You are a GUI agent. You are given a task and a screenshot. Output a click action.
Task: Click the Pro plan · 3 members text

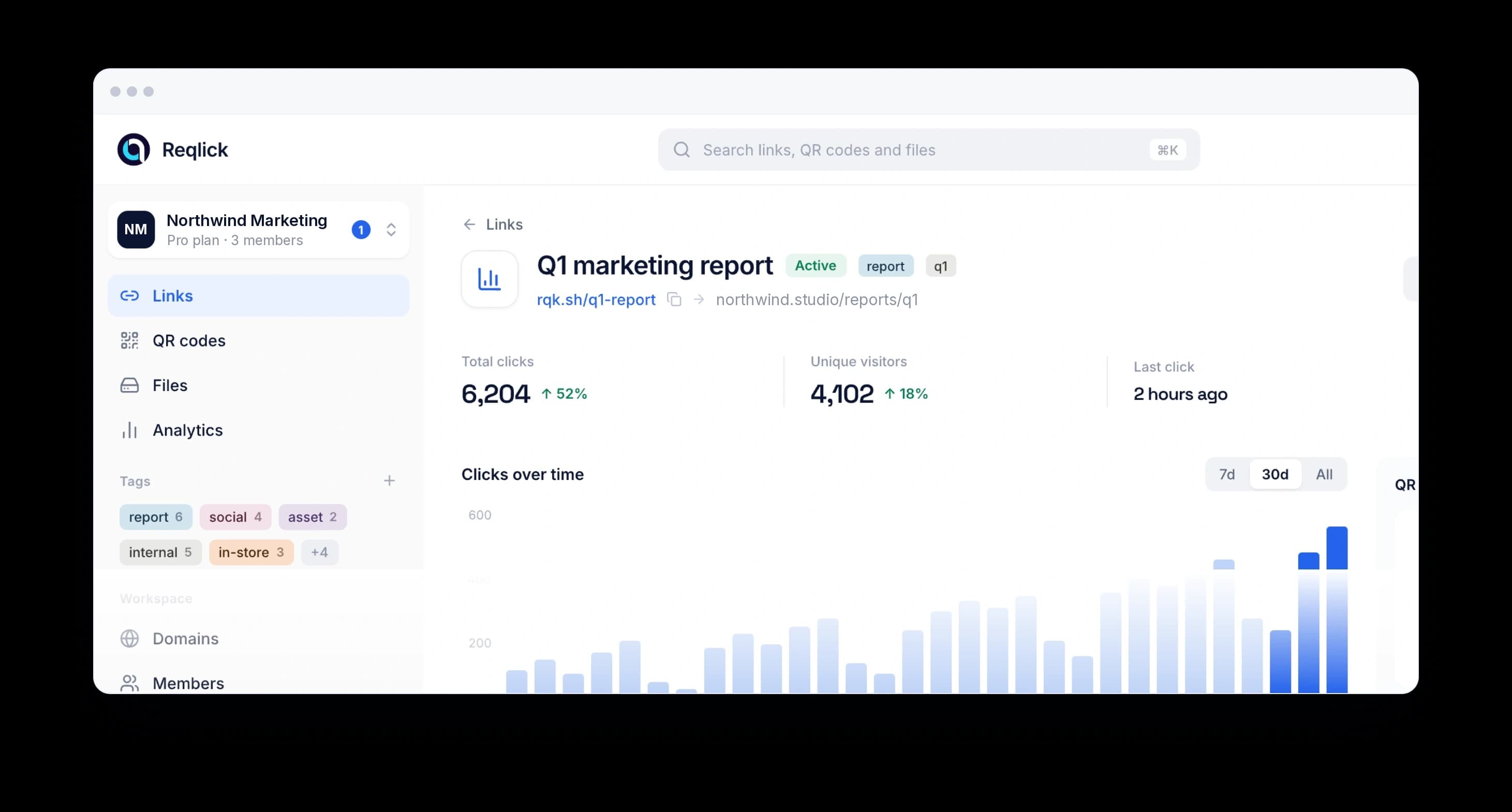click(235, 240)
